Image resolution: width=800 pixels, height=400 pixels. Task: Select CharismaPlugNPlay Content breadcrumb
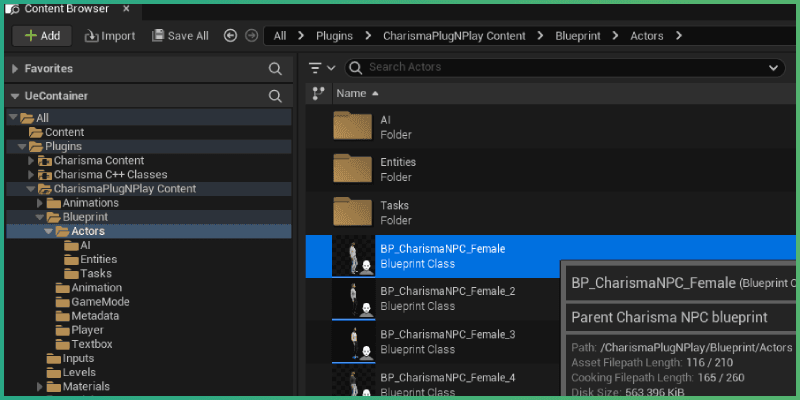(454, 36)
